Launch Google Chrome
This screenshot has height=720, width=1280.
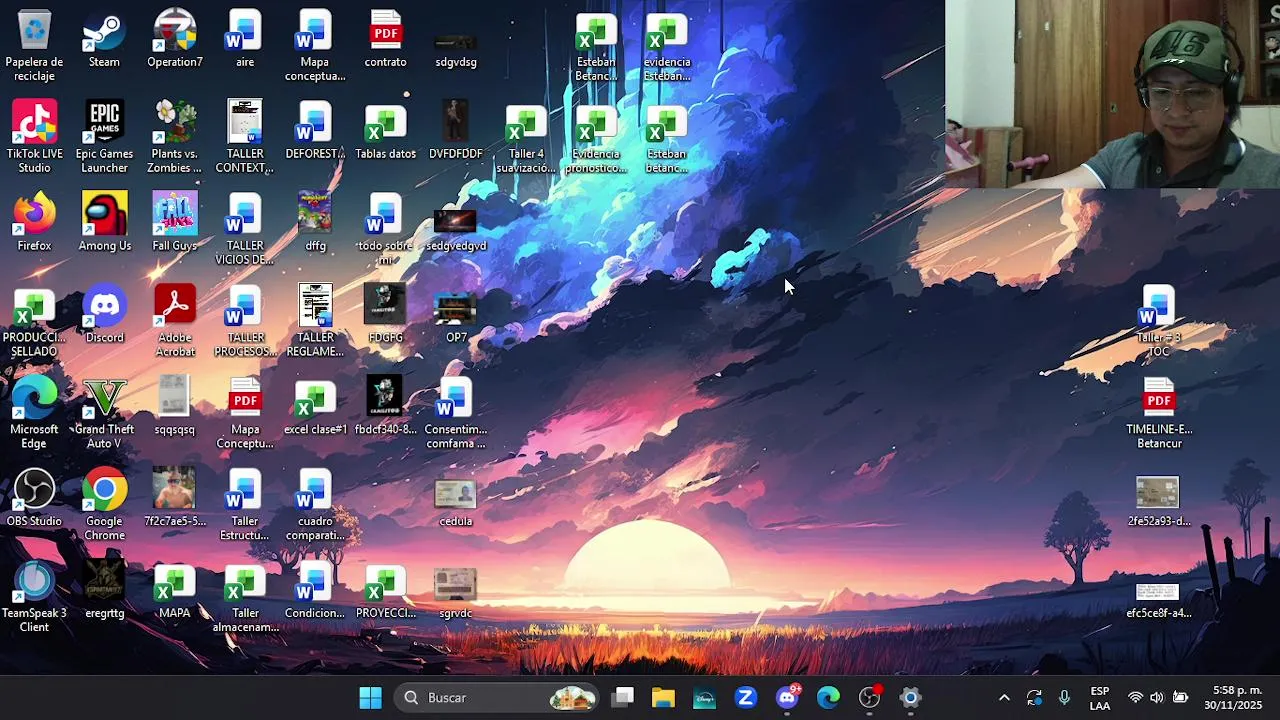coord(104,505)
